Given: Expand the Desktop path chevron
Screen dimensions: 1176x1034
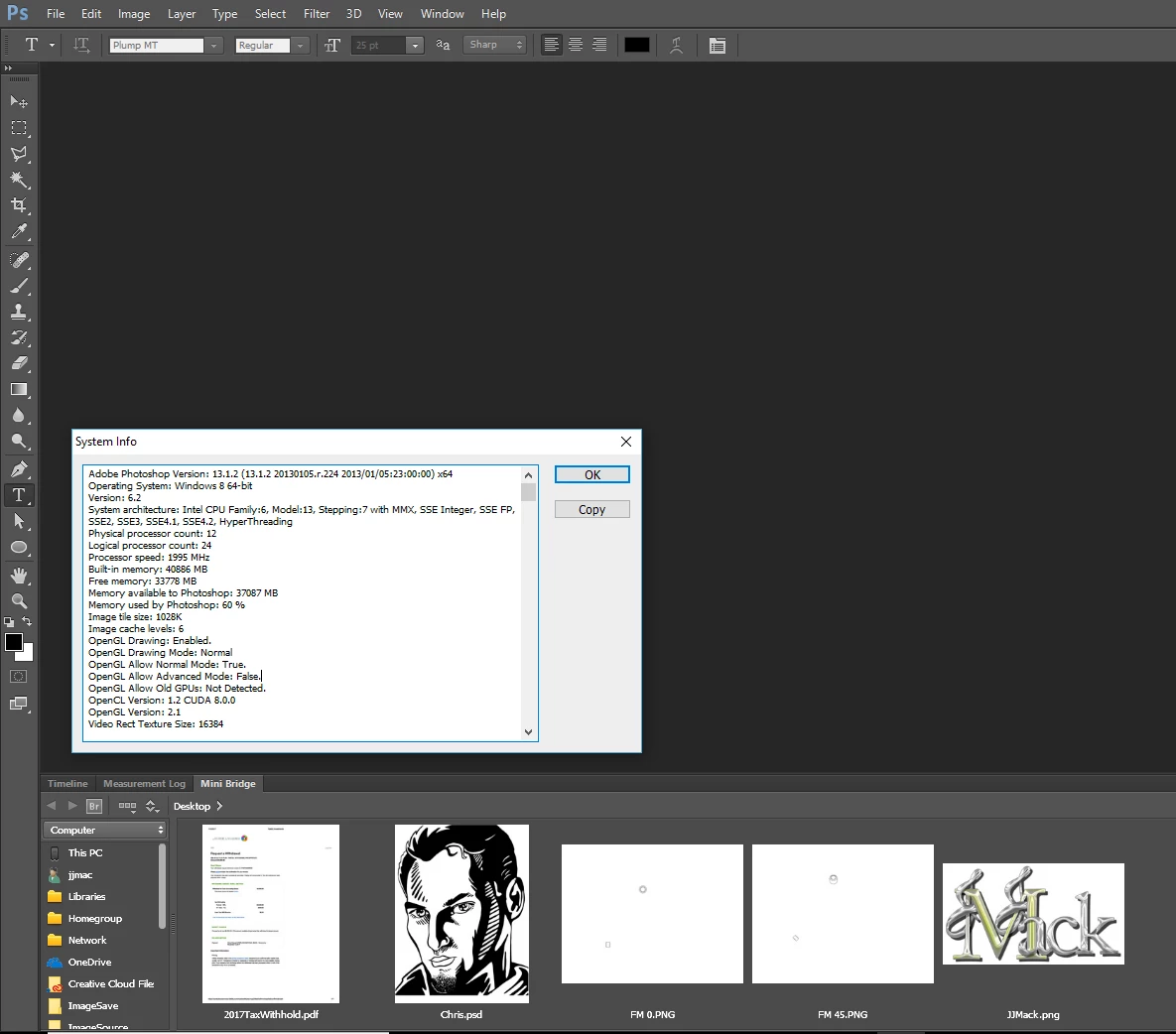Looking at the screenshot, I should click(219, 806).
